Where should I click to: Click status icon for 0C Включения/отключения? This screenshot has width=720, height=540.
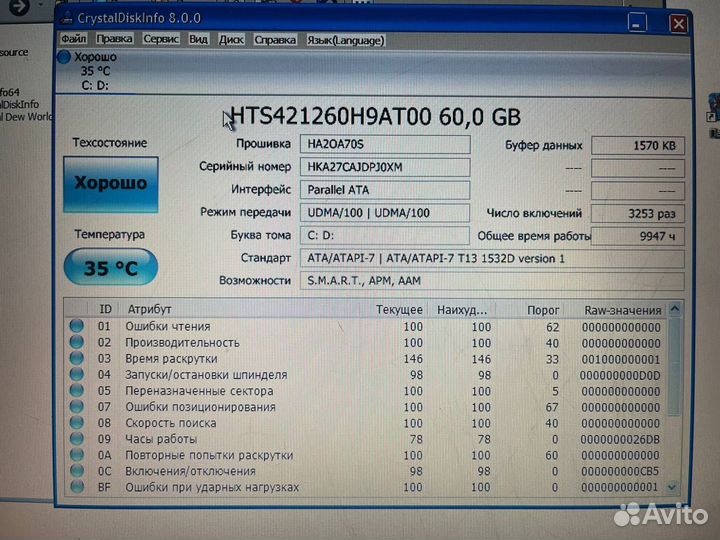click(x=77, y=471)
